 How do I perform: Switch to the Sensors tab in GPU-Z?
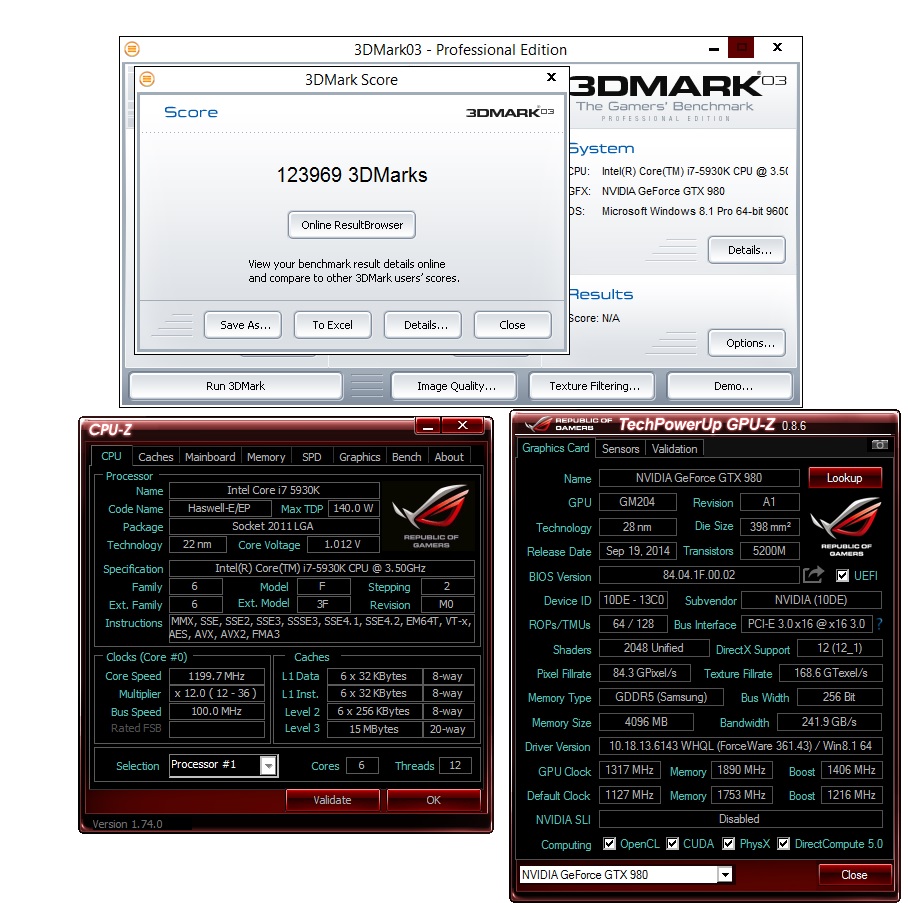point(620,448)
